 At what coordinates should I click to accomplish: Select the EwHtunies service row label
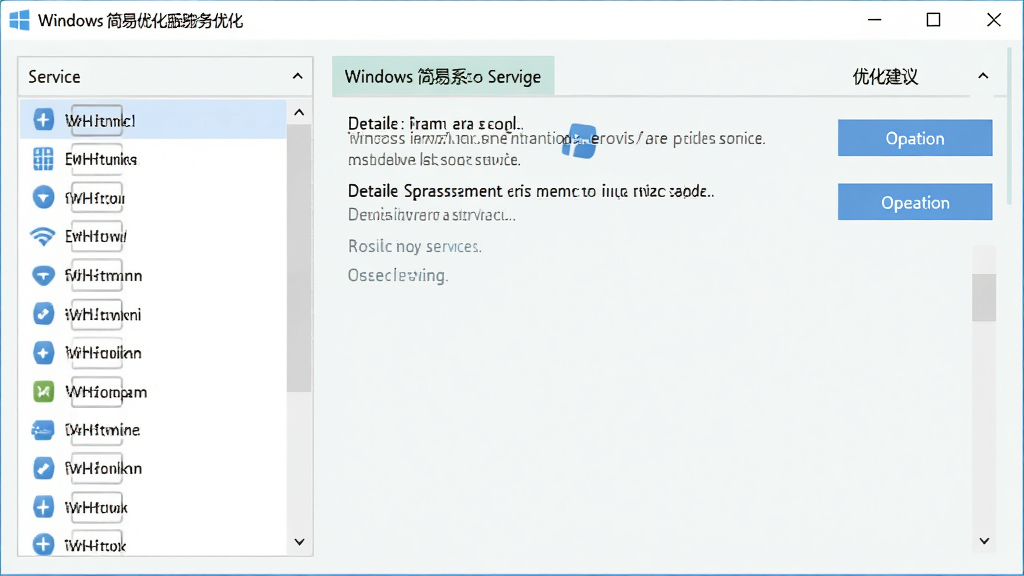(x=101, y=159)
